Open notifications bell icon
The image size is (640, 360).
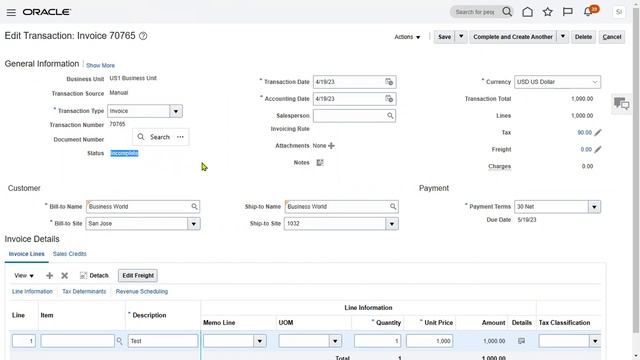(x=588, y=12)
